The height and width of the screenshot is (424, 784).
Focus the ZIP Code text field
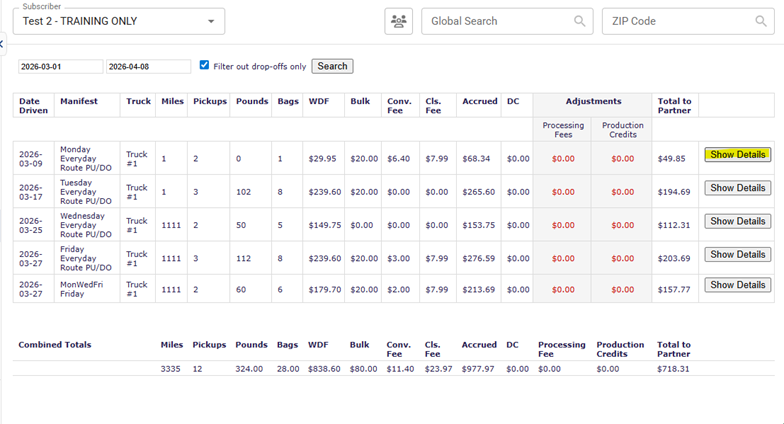676,21
